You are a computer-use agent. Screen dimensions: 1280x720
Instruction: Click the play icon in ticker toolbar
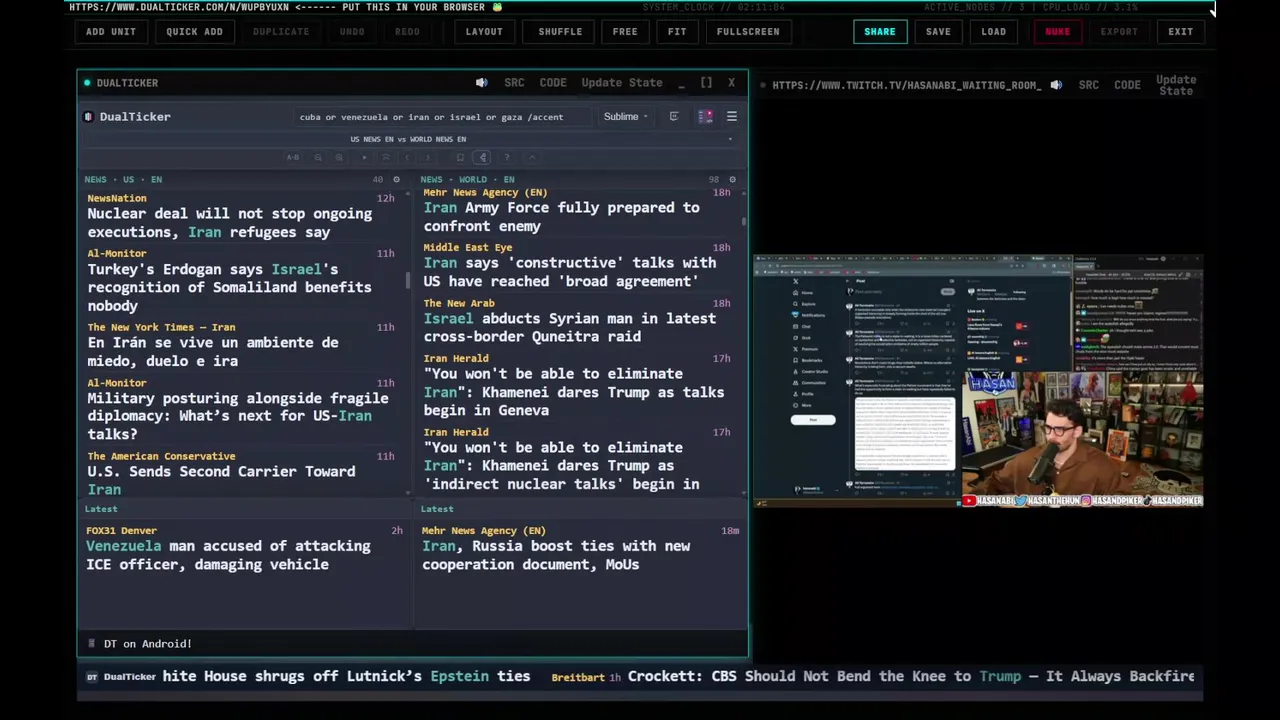364,157
